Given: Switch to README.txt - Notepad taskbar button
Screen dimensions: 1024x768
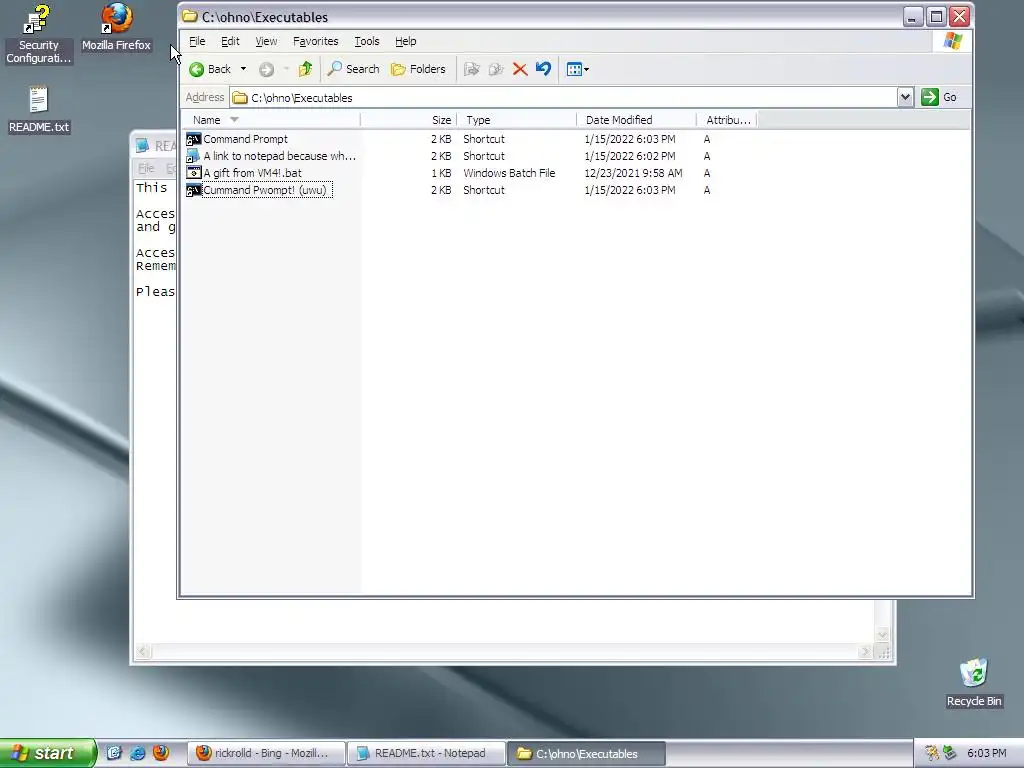Looking at the screenshot, I should pos(426,753).
